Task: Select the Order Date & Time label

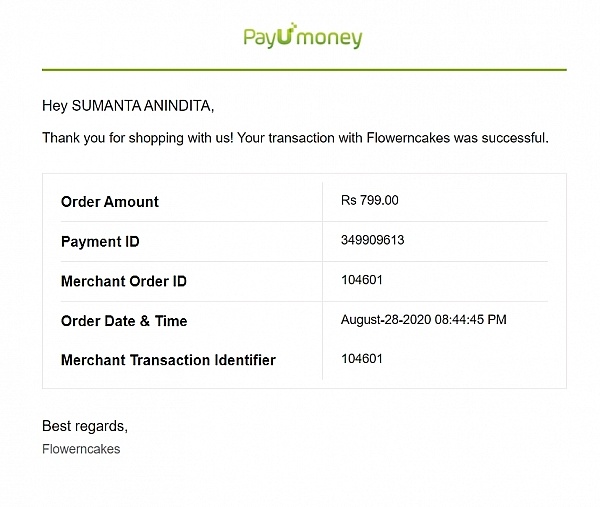Action: 124,321
